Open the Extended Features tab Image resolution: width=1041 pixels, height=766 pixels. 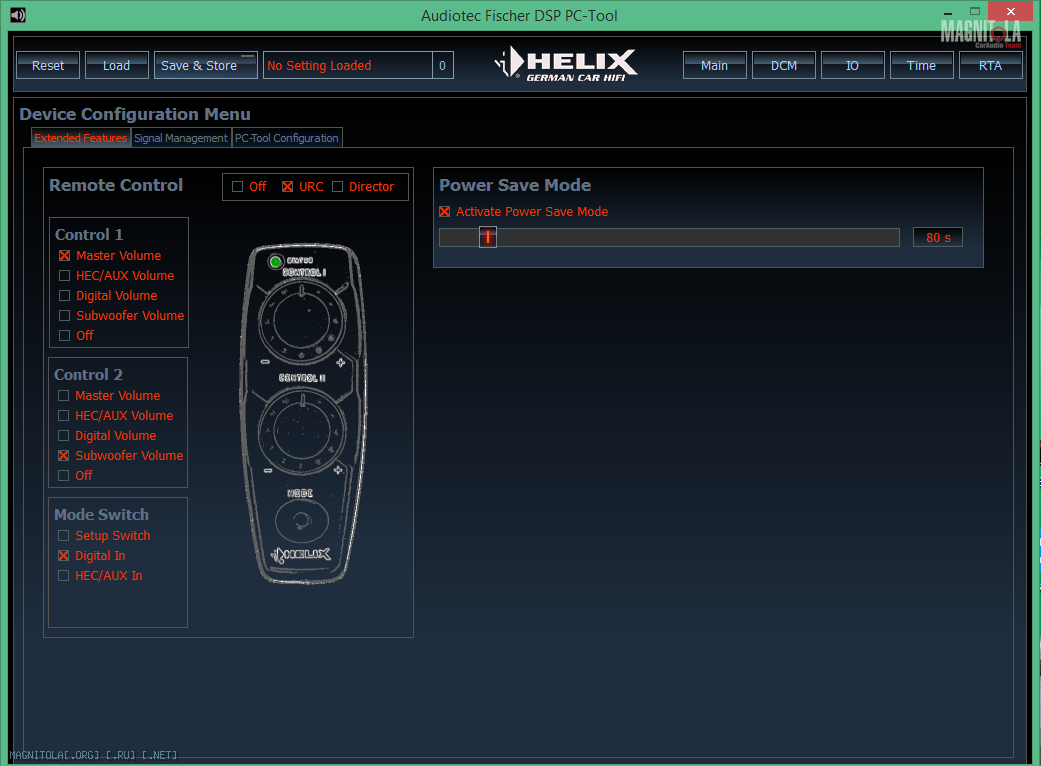(80, 138)
